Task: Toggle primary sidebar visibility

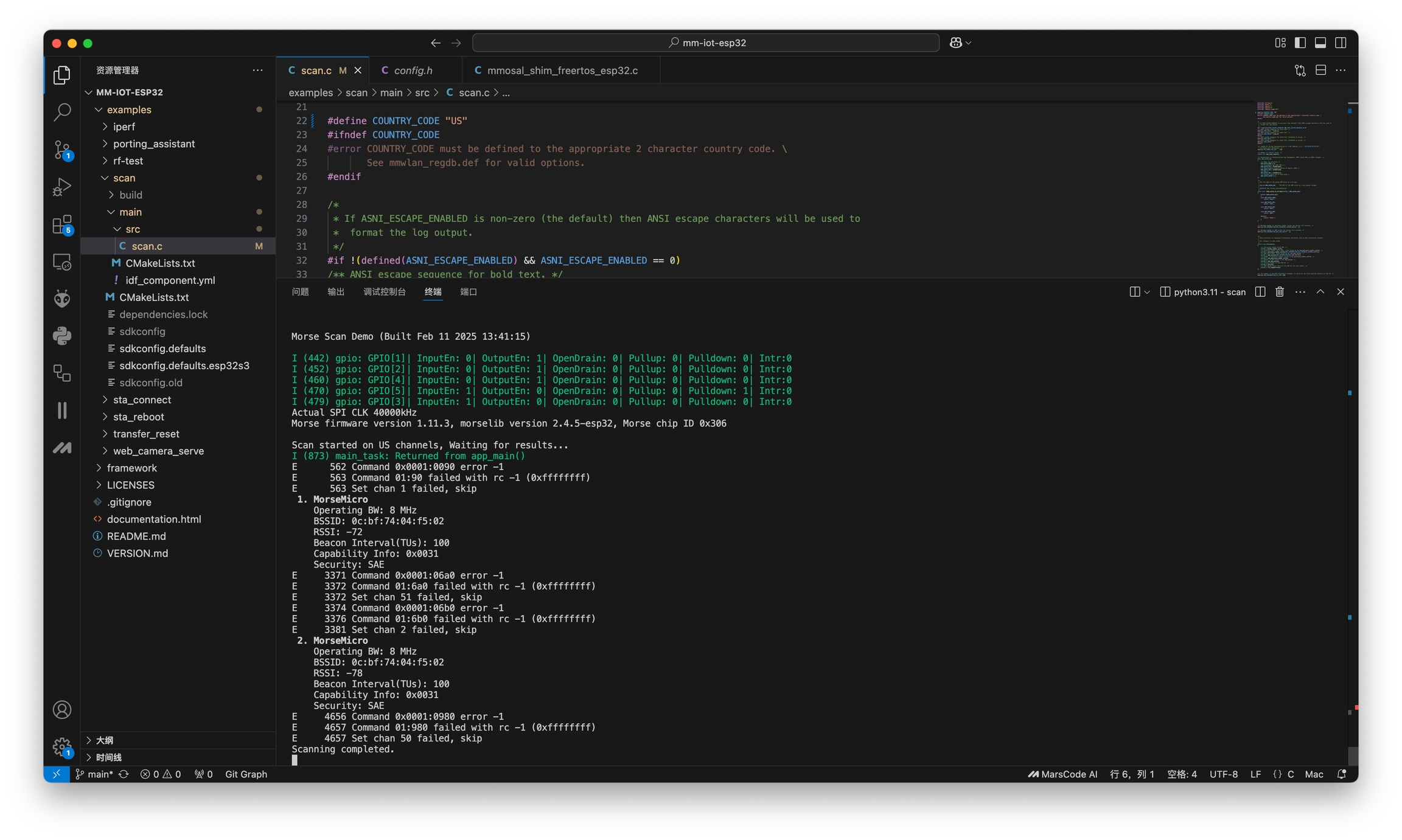Action: [1300, 43]
